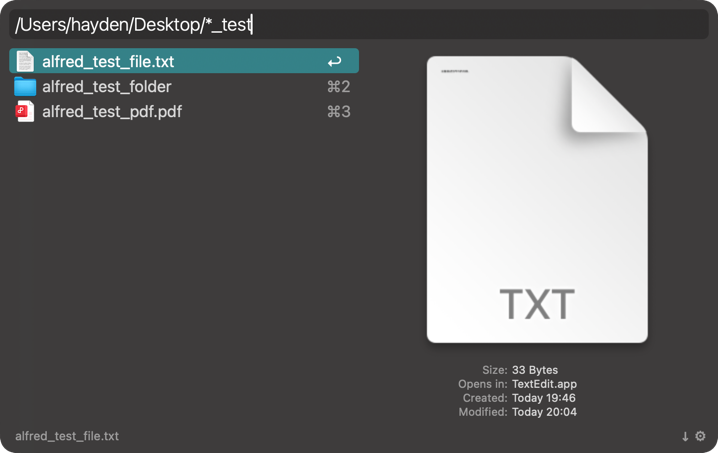Click the Created time Today 19:46
Screen dimensions: 718x453
coord(544,398)
